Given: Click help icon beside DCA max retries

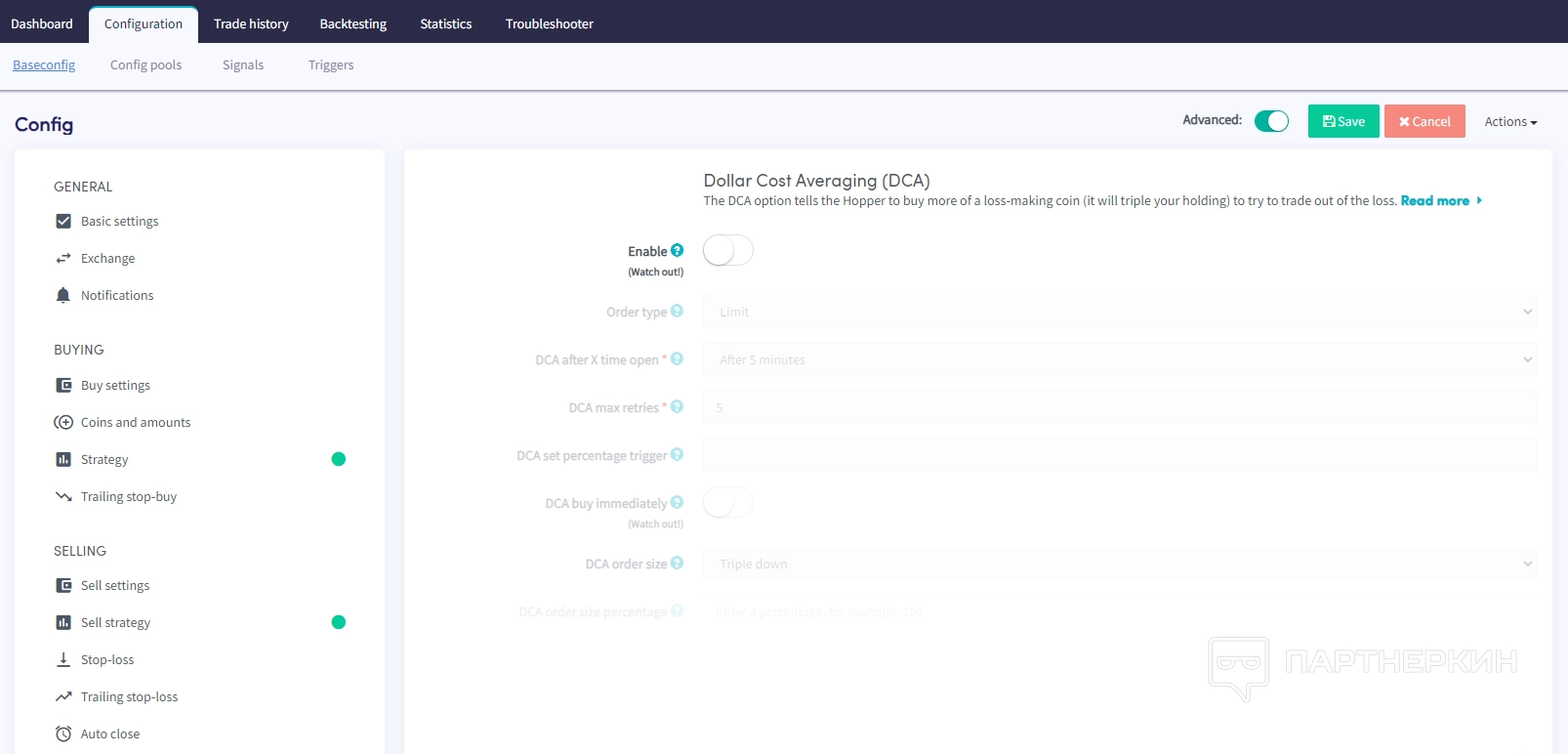Looking at the screenshot, I should tap(678, 407).
